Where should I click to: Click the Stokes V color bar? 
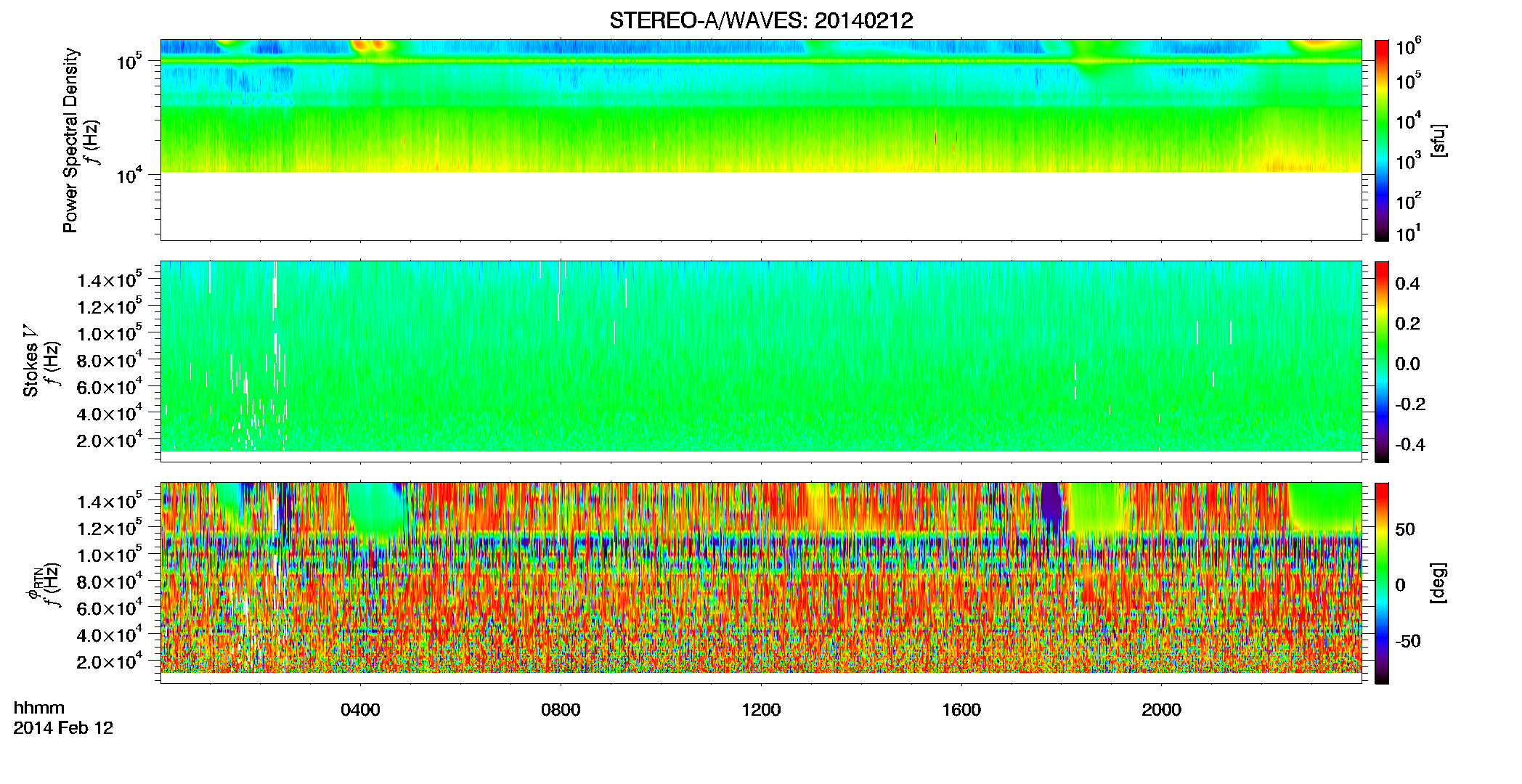click(1382, 362)
